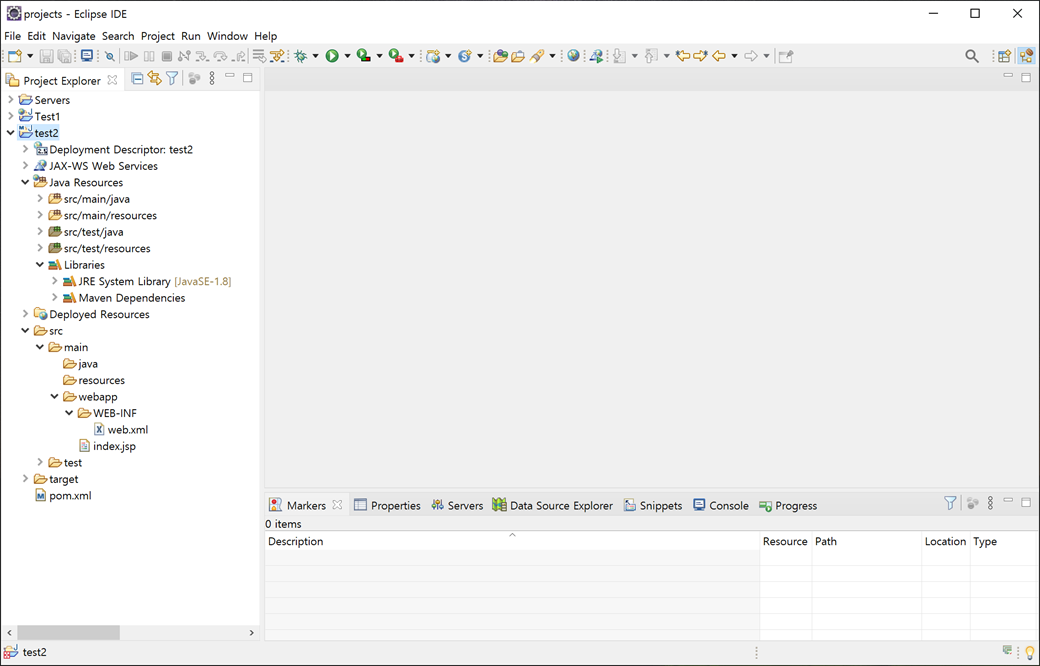Image resolution: width=1040 pixels, height=666 pixels.
Task: Open Project Explorer View Menu dots
Action: 212,79
